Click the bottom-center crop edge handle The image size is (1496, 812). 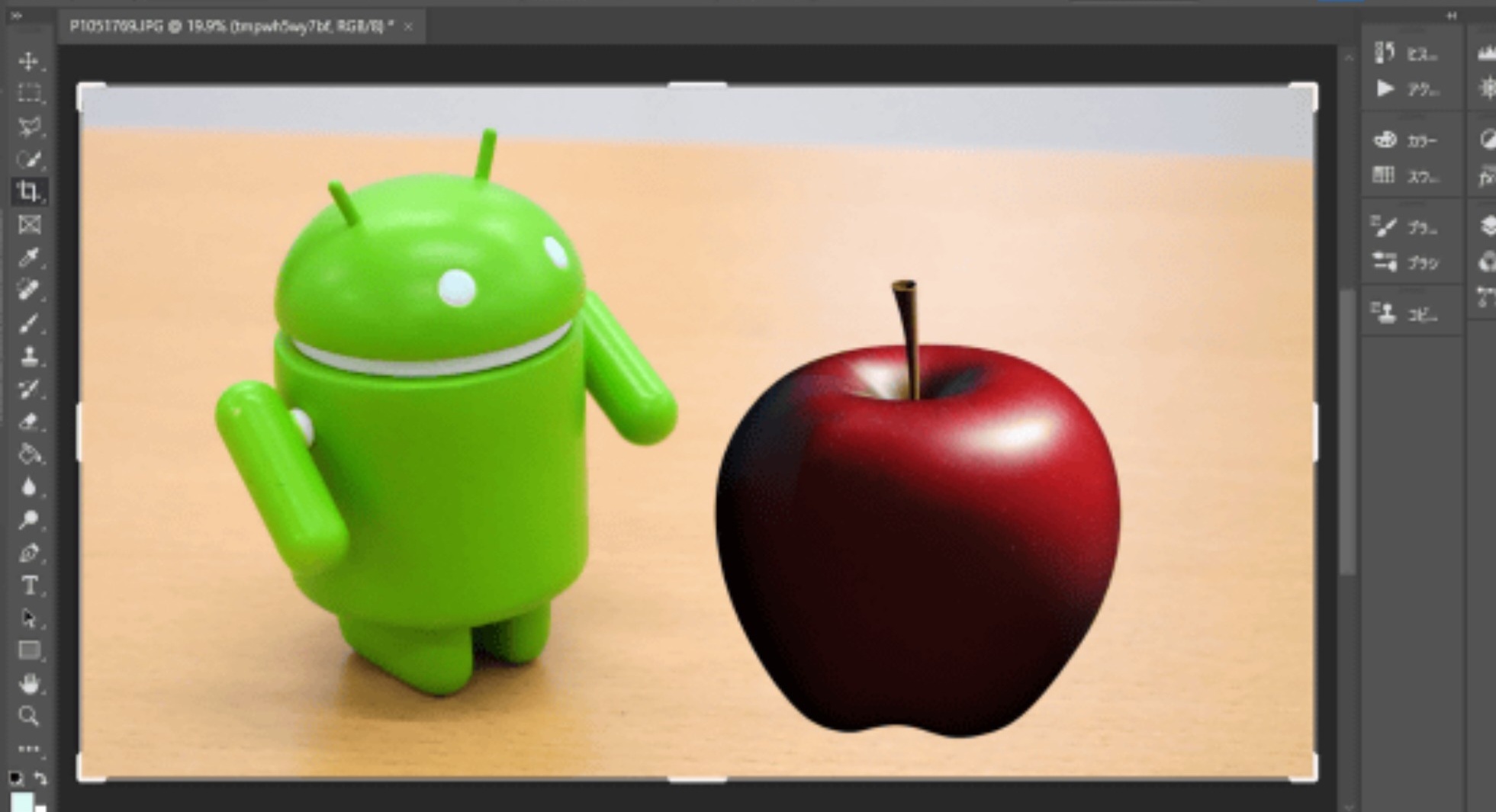click(697, 779)
